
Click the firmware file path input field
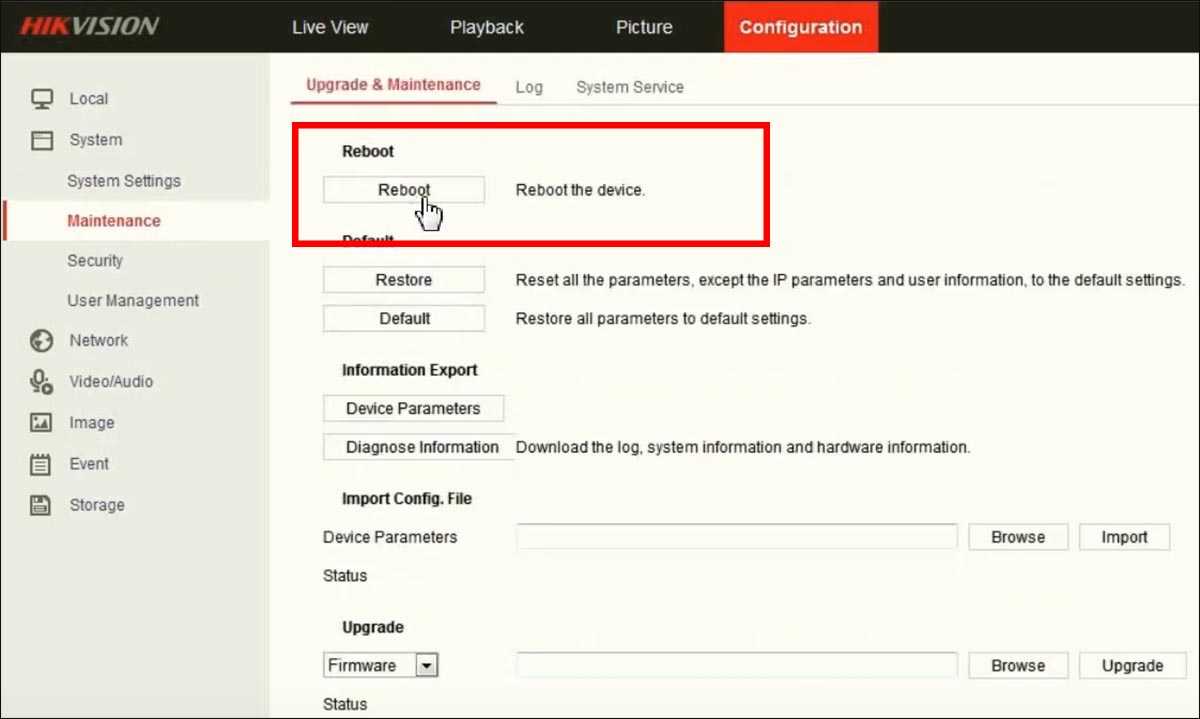click(x=736, y=665)
